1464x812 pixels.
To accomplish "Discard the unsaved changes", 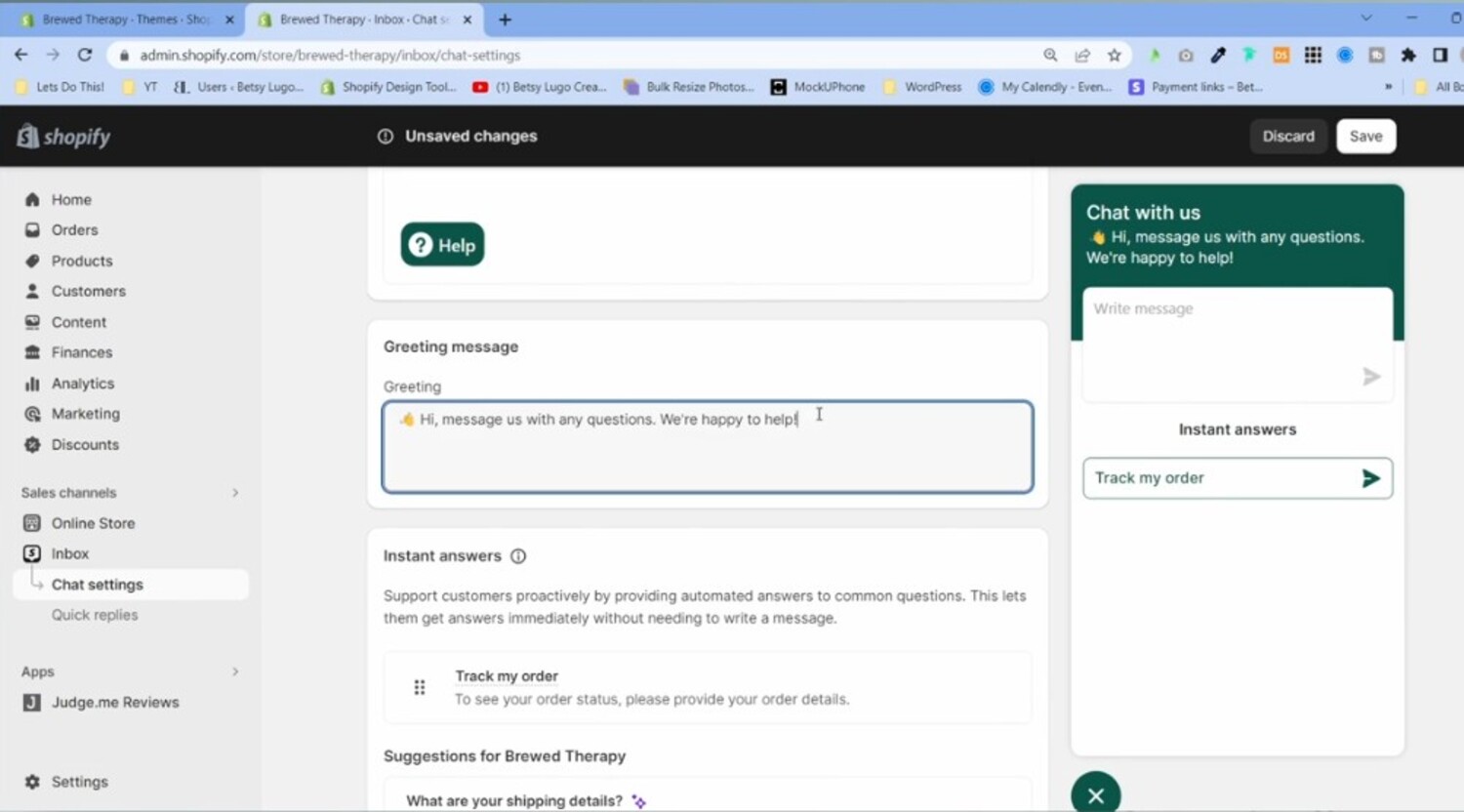I will click(x=1287, y=136).
